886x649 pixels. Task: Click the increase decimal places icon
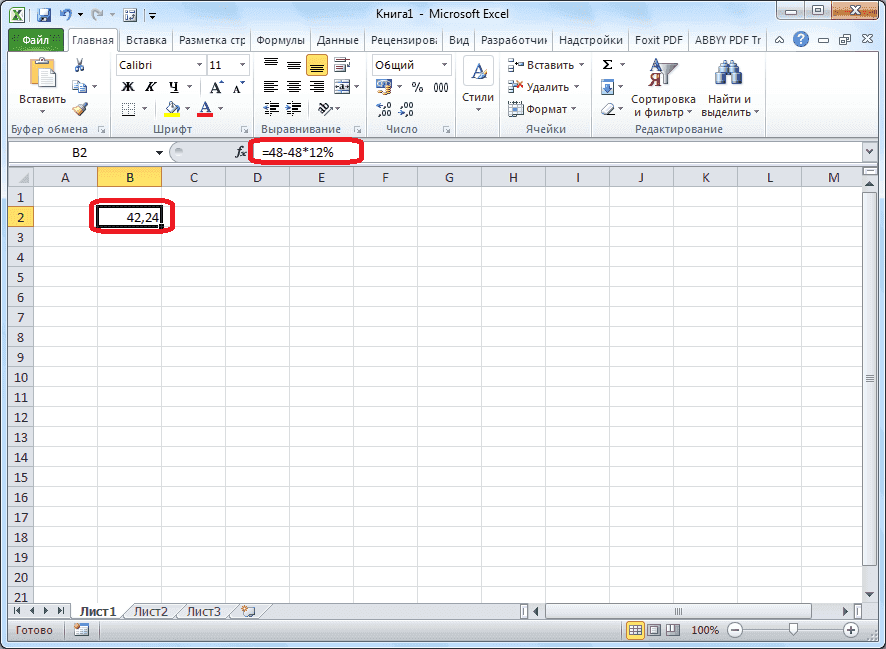[383, 111]
